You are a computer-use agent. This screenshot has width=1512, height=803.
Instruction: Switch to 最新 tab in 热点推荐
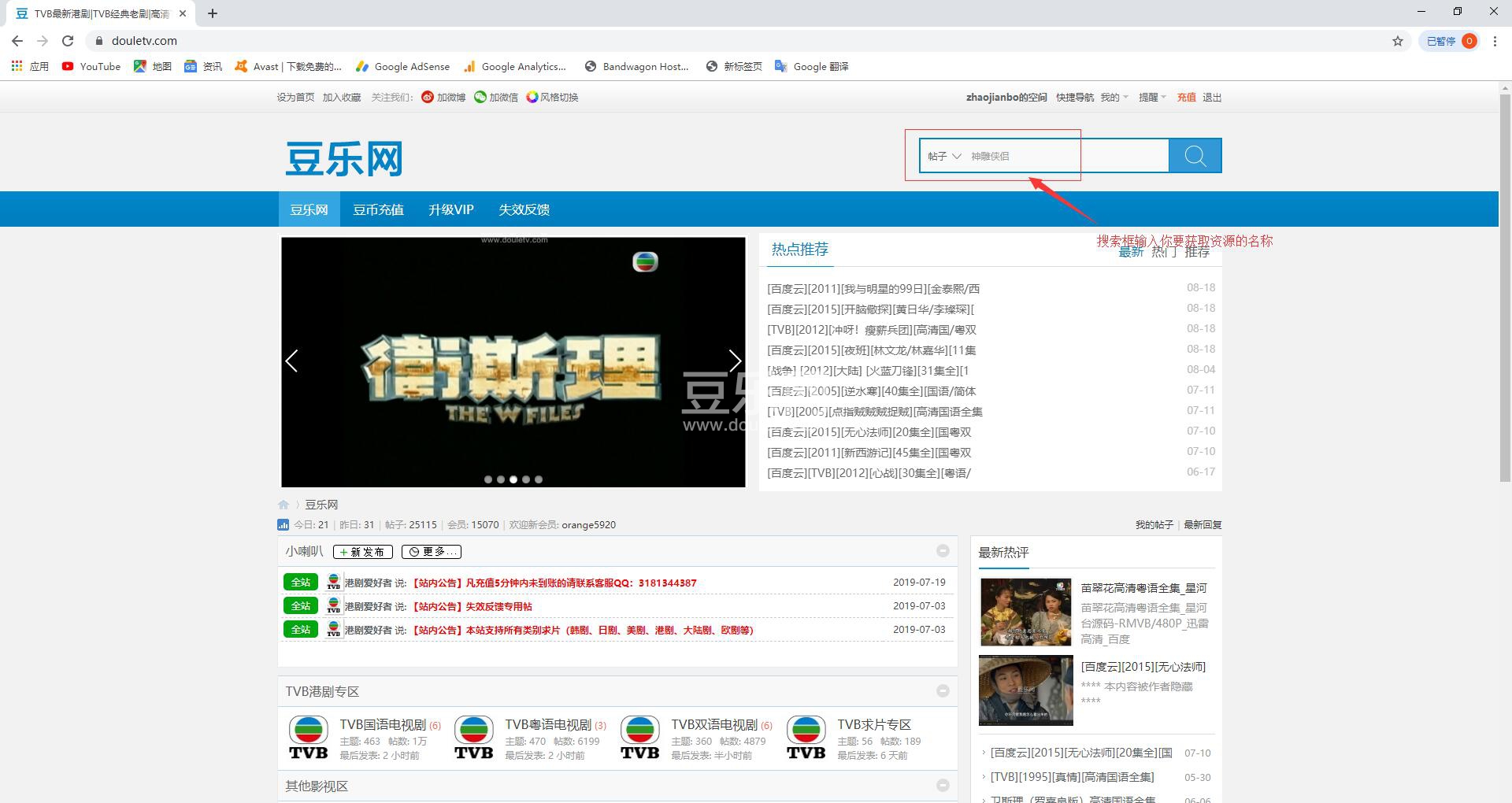coord(1131,252)
